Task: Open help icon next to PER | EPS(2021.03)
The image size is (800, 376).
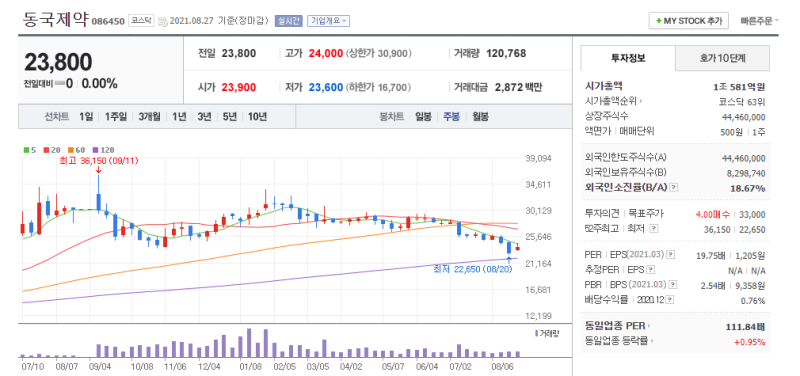Action: point(671,255)
